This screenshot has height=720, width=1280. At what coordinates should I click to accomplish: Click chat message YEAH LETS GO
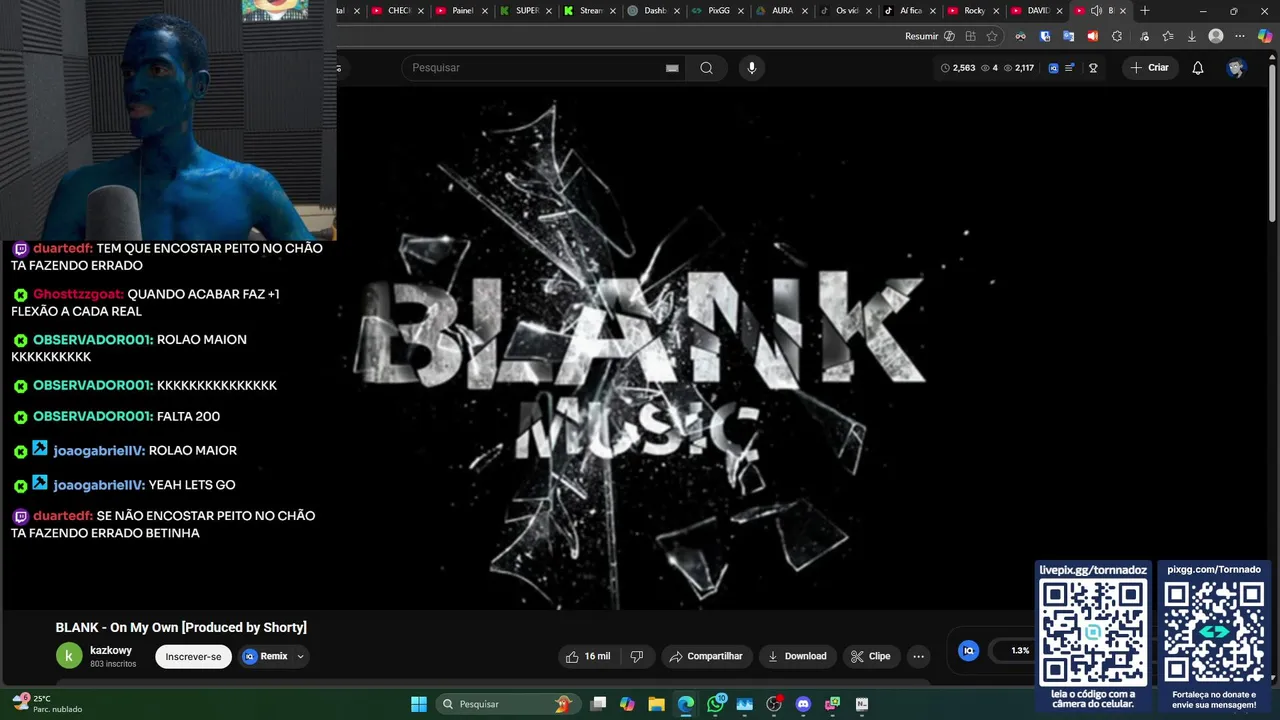(192, 485)
